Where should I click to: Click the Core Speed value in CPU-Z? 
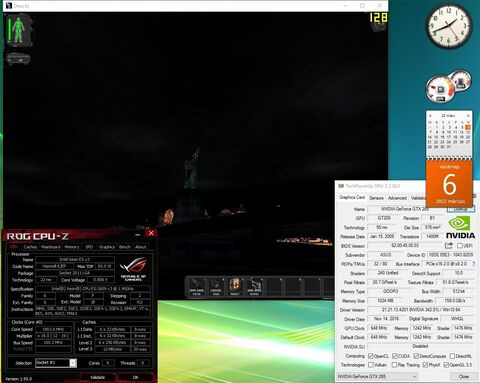coord(53,329)
